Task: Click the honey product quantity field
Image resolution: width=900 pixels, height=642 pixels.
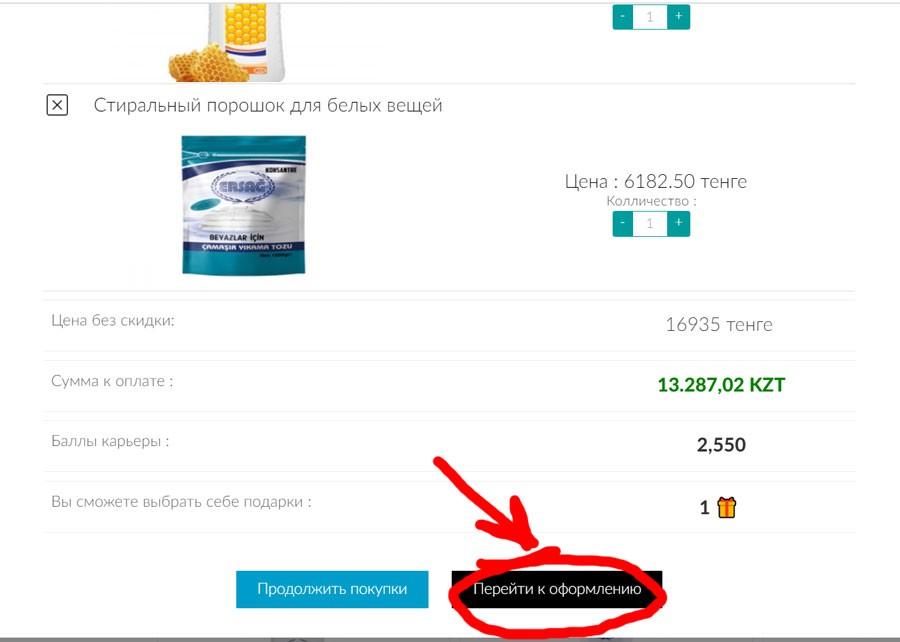Action: [650, 16]
